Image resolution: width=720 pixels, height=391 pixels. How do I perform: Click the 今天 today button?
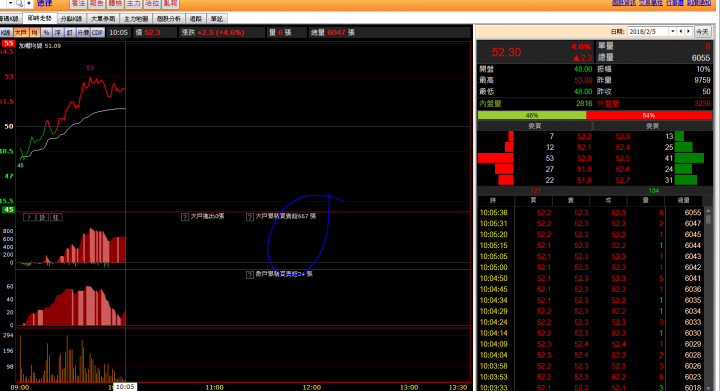click(702, 32)
